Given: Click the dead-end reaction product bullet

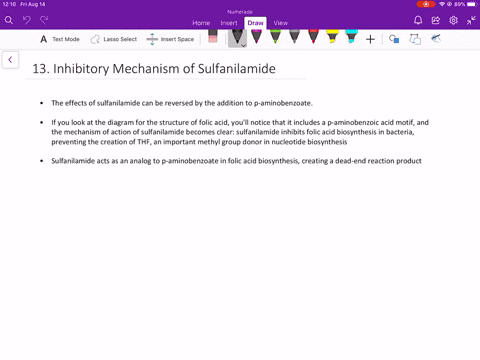Looking at the screenshot, I should click(x=236, y=161).
